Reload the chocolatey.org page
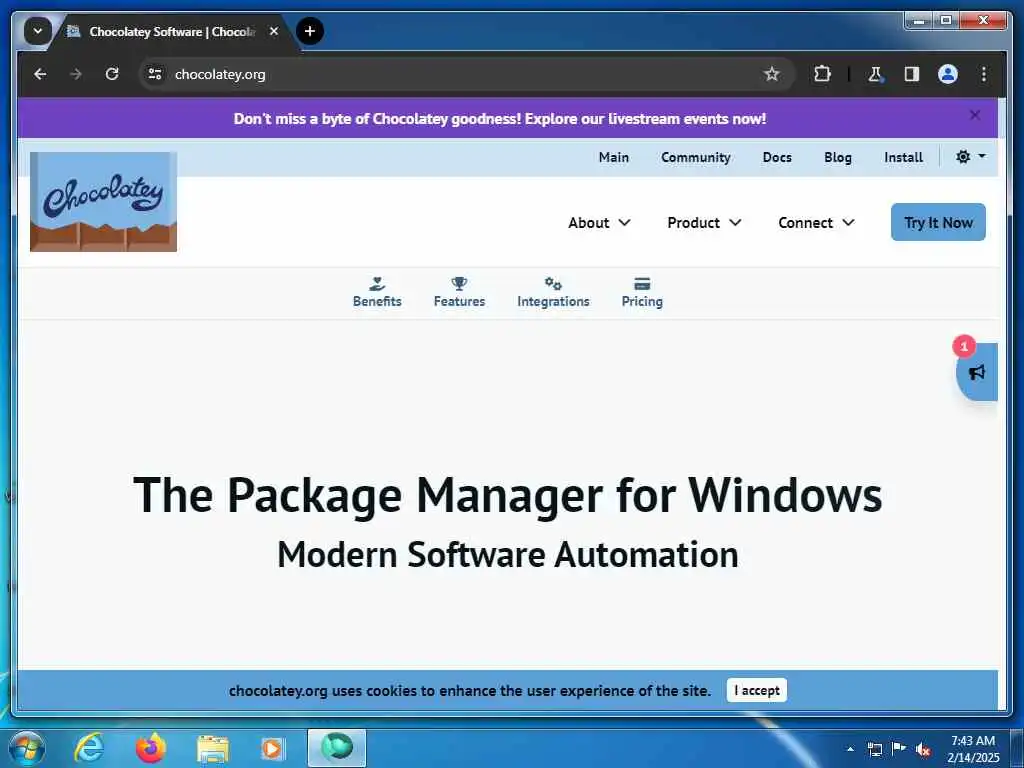Viewport: 1024px width, 768px height. [x=112, y=74]
